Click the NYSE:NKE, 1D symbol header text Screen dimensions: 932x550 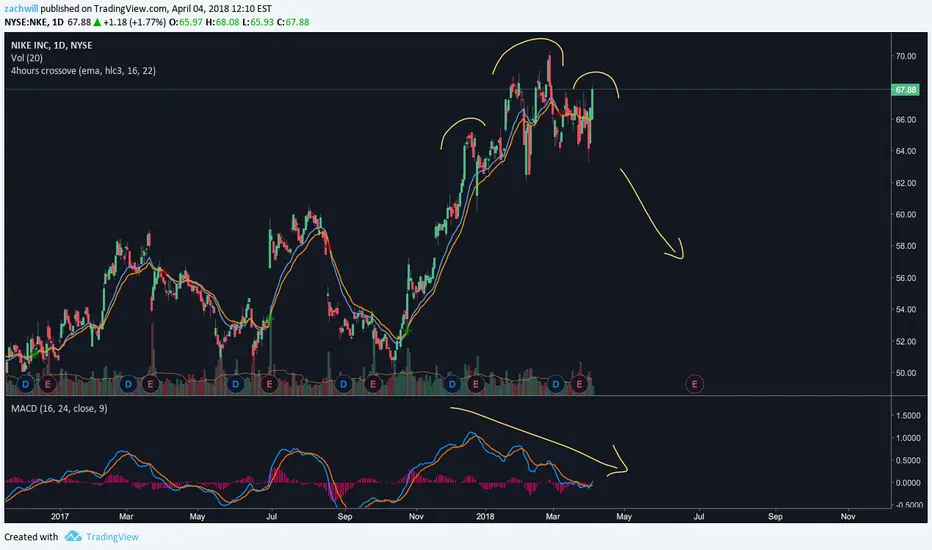coord(34,22)
